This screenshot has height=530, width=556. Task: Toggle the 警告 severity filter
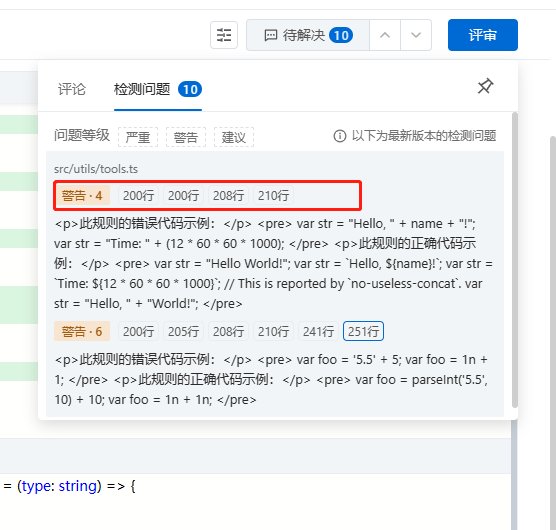186,137
